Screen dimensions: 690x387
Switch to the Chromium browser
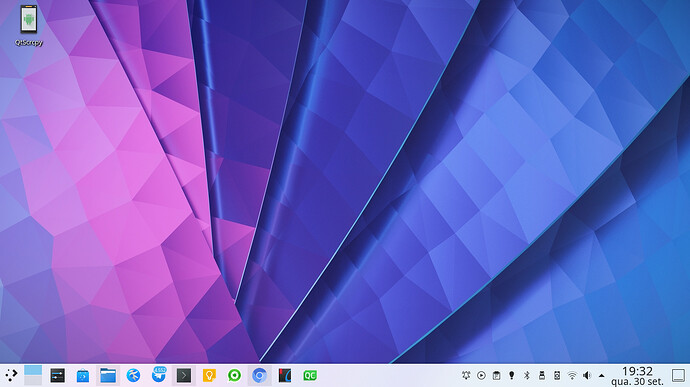click(x=259, y=376)
